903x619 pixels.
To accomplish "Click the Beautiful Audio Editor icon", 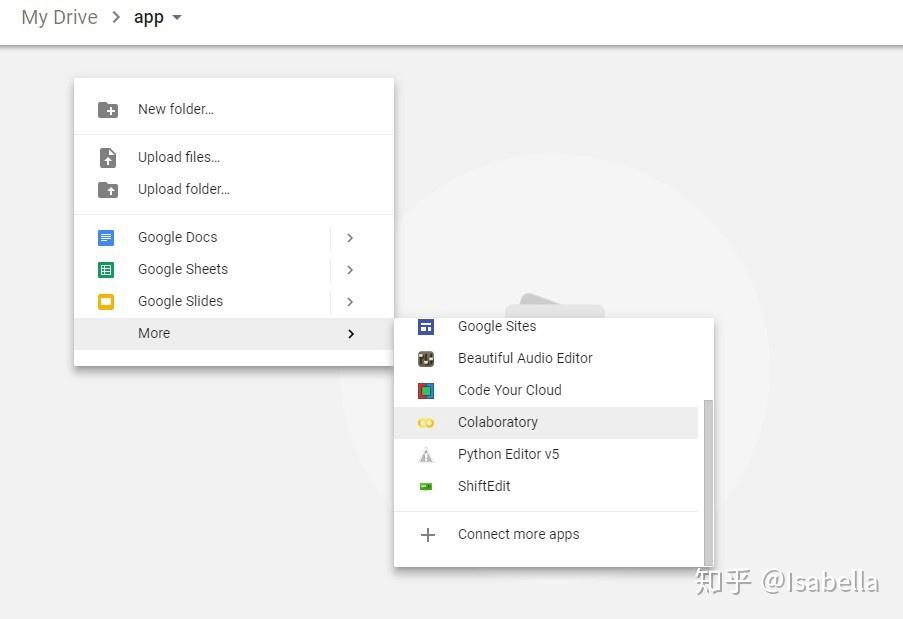I will point(427,358).
